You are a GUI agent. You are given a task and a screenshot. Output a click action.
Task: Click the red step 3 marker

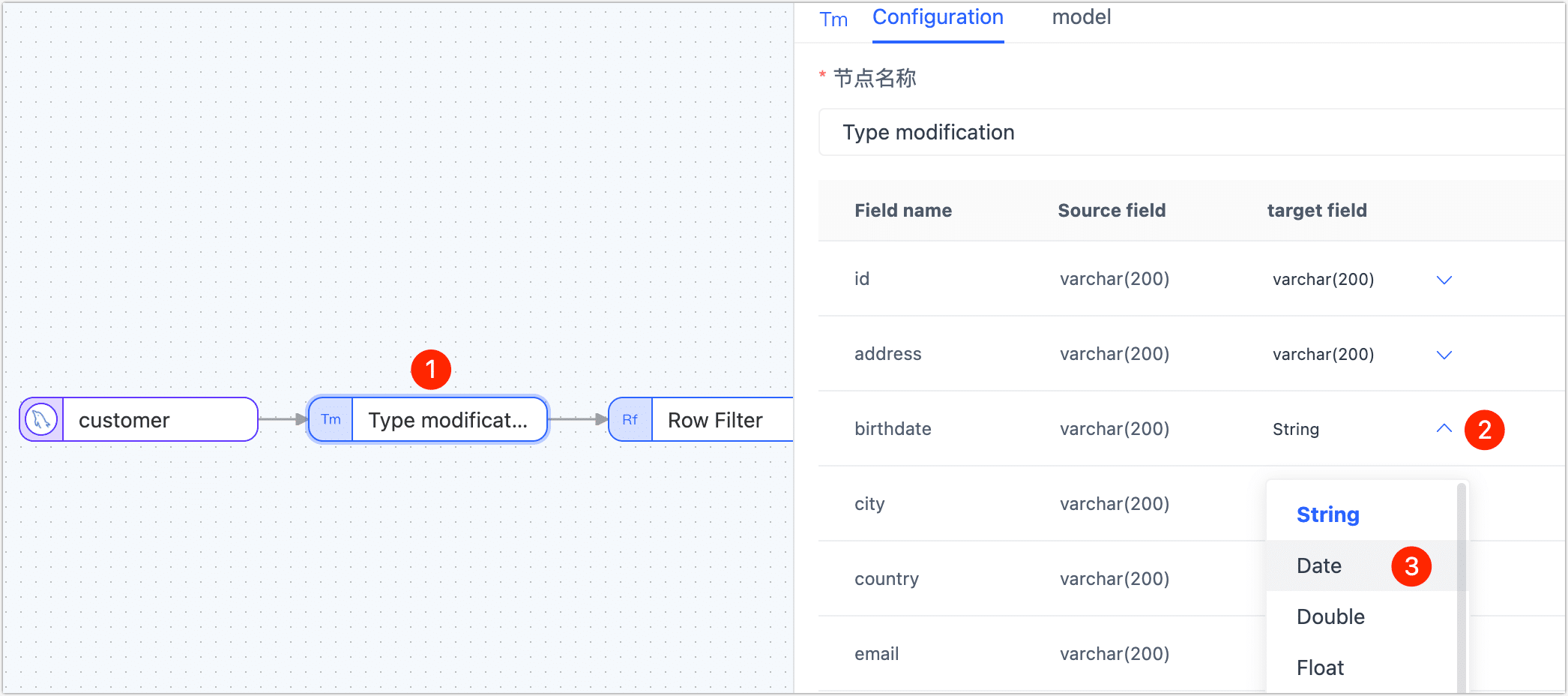pyautogui.click(x=1412, y=565)
